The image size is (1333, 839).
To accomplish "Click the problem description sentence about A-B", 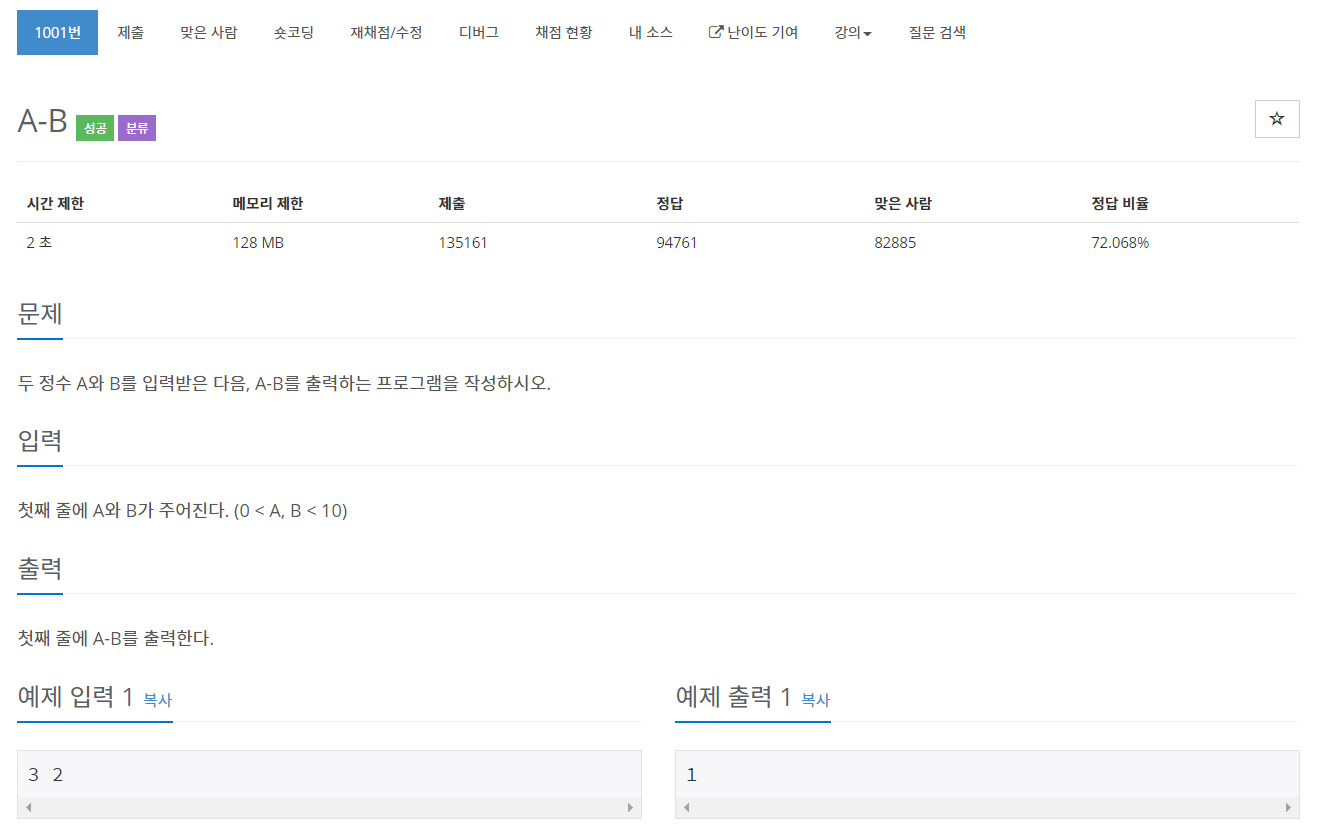I will tap(284, 383).
